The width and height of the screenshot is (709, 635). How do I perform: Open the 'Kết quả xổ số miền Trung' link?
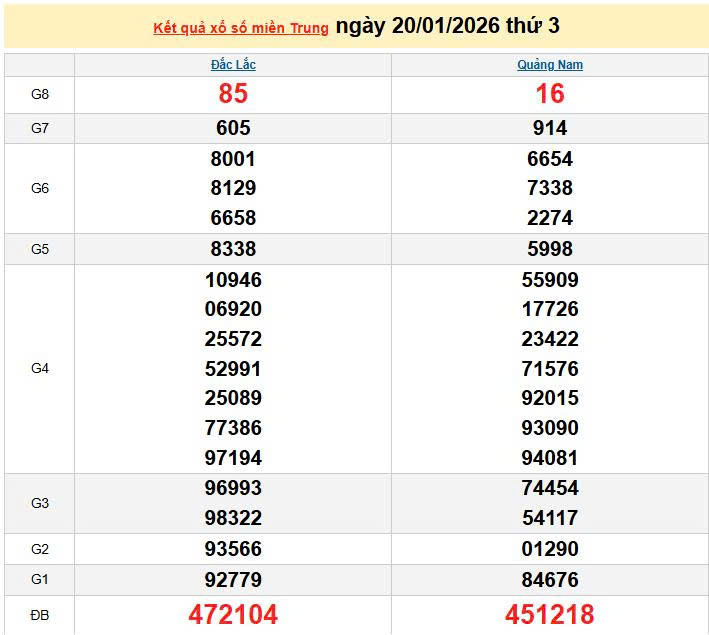[x=240, y=28]
